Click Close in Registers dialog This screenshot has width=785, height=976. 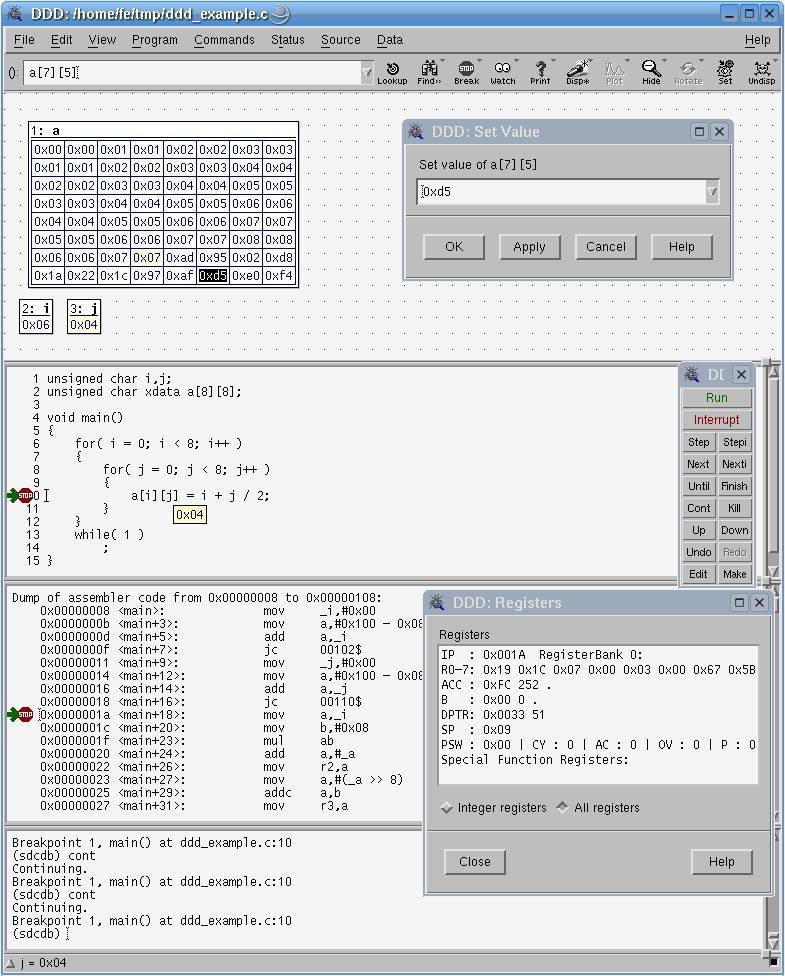475,861
